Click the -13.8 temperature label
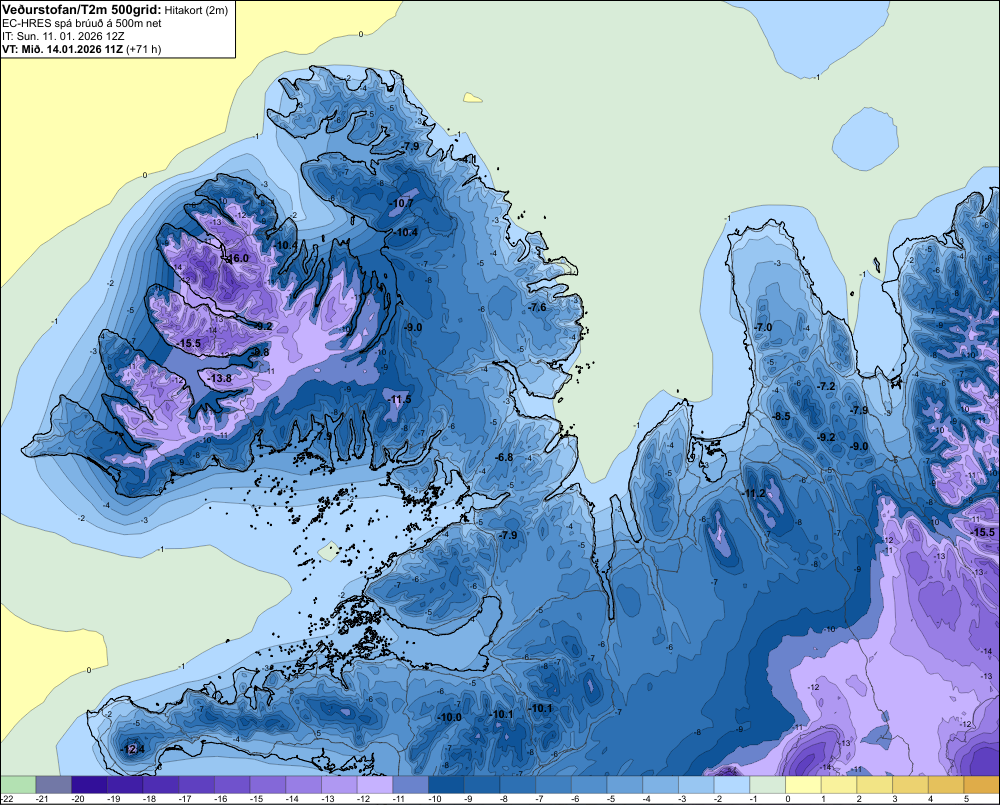The width and height of the screenshot is (1000, 805). click(220, 378)
